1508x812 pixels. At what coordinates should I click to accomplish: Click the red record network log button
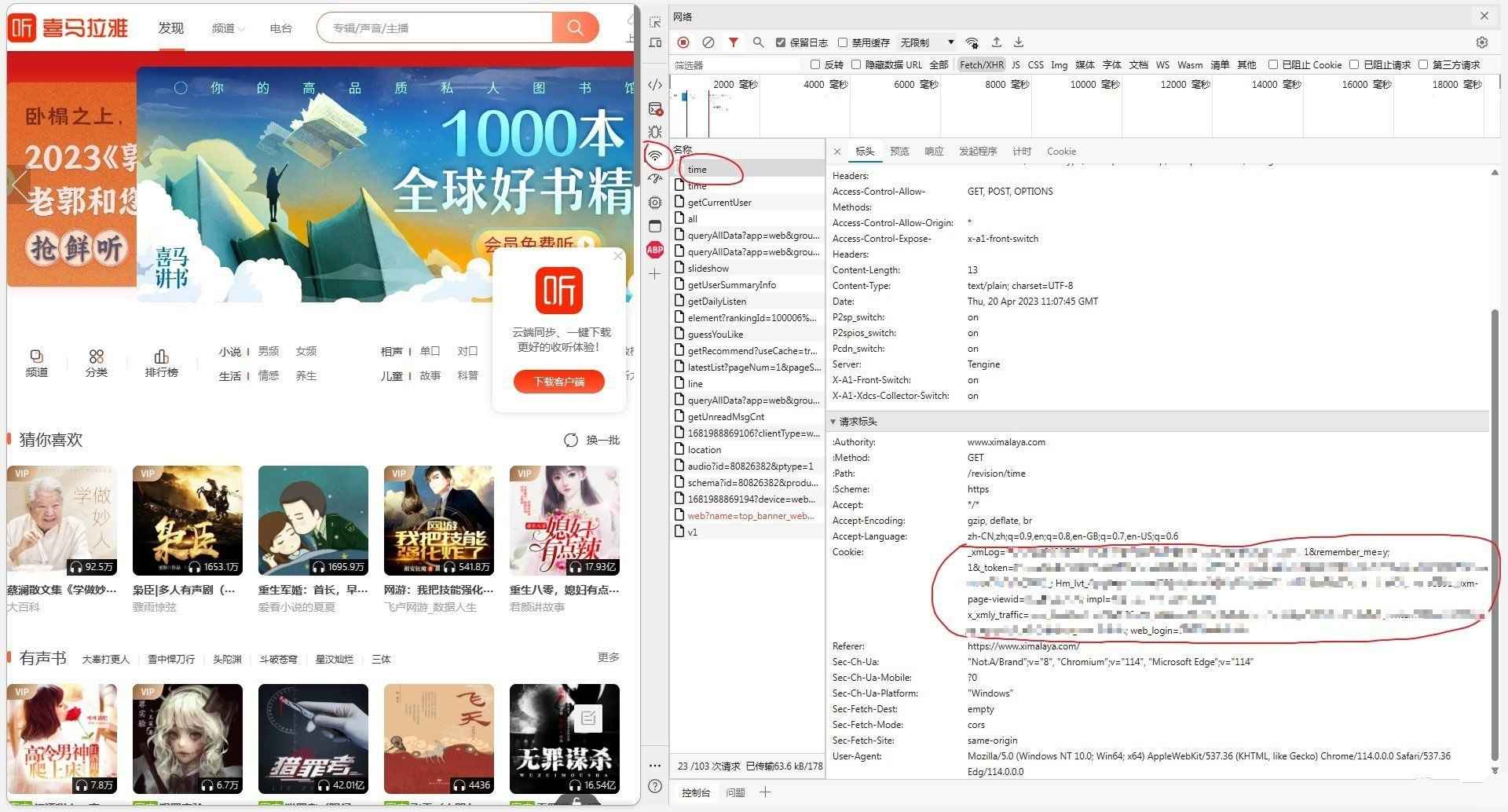click(683, 42)
